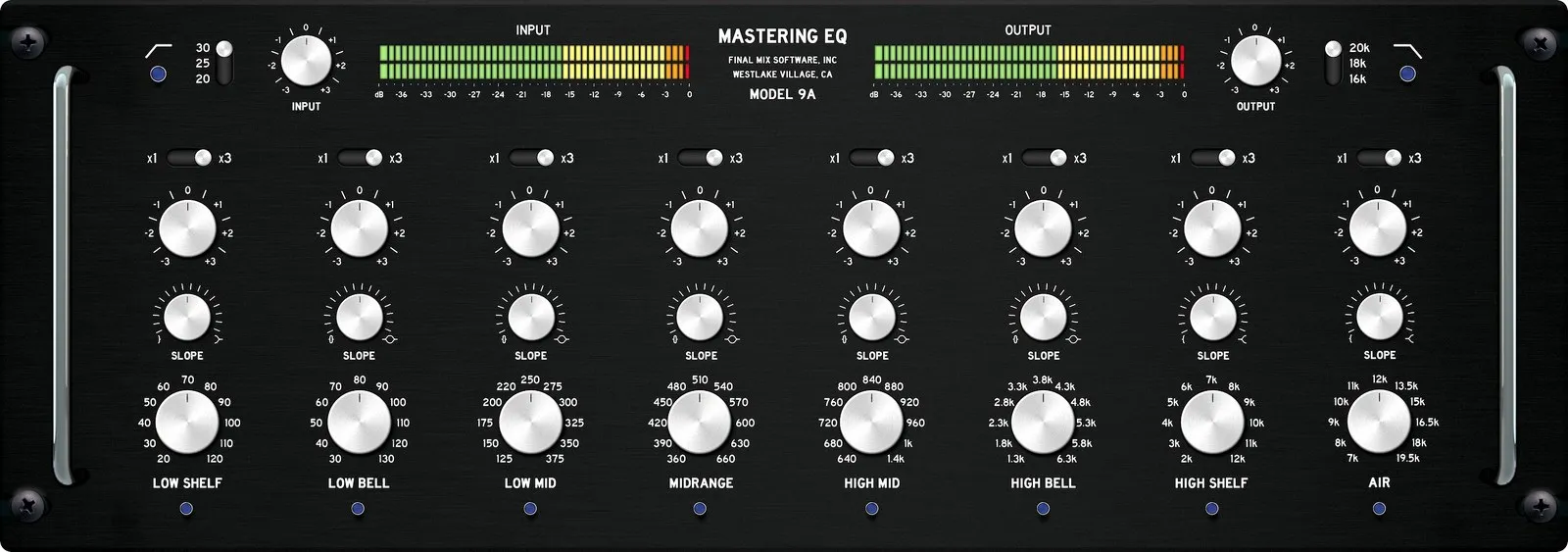The height and width of the screenshot is (552, 1568).
Task: Click the HIGH MID frequency knob
Action: (871, 423)
